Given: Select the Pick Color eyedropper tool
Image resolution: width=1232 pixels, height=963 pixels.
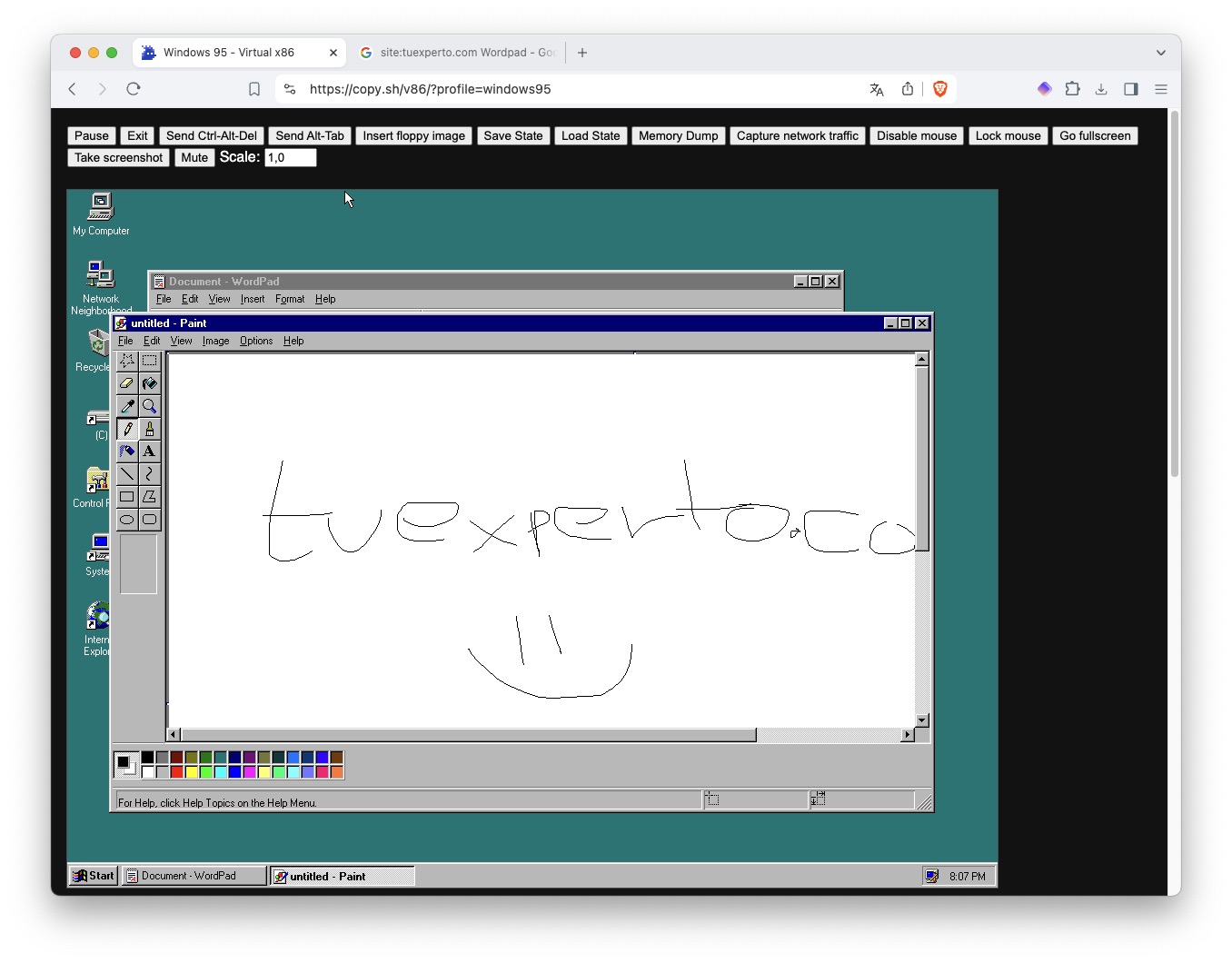Looking at the screenshot, I should coord(127,405).
